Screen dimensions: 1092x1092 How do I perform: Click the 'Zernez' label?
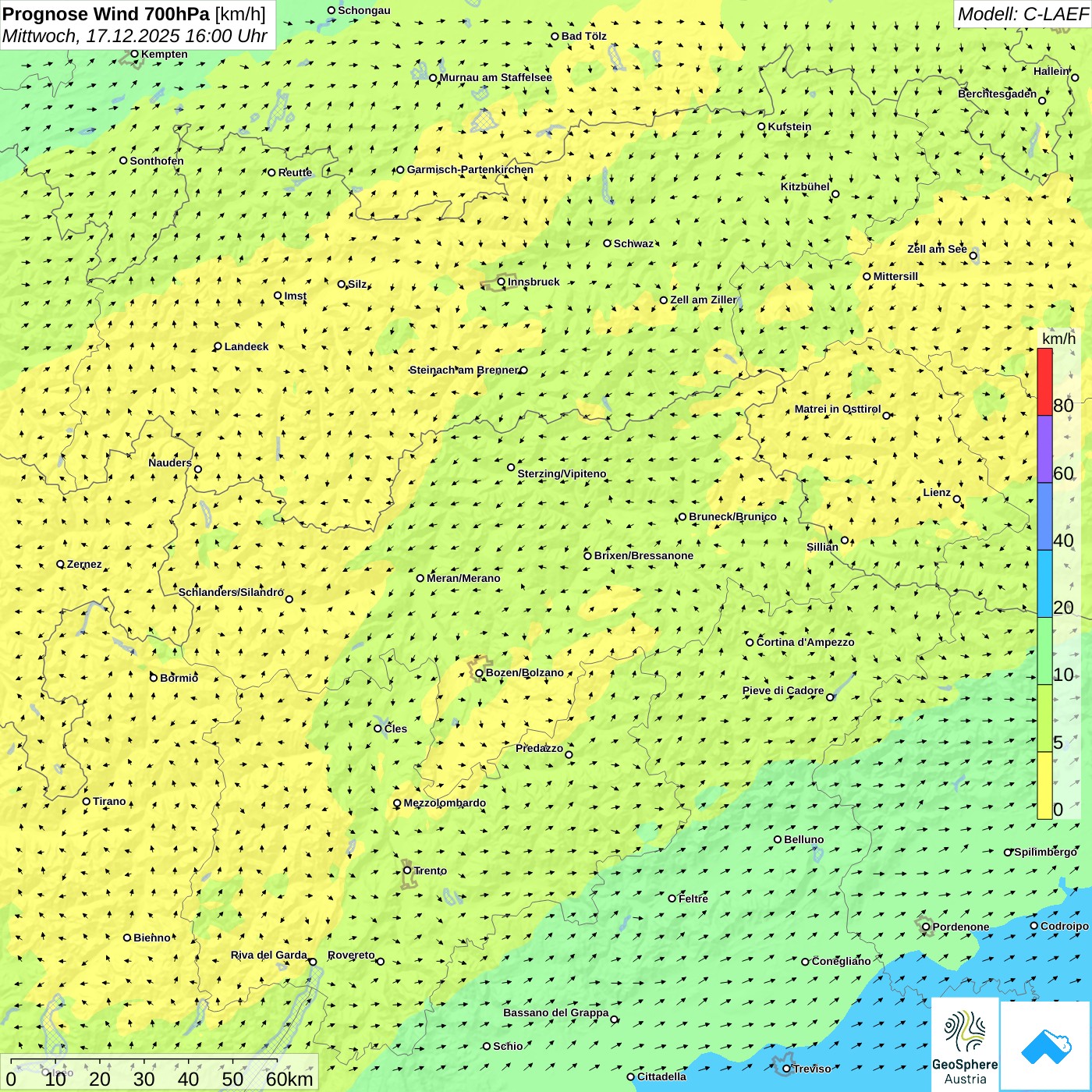tap(84, 564)
